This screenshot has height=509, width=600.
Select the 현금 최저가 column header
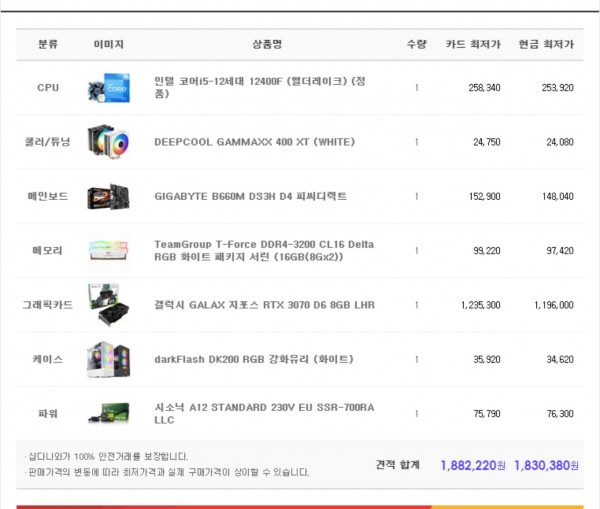[x=546, y=44]
